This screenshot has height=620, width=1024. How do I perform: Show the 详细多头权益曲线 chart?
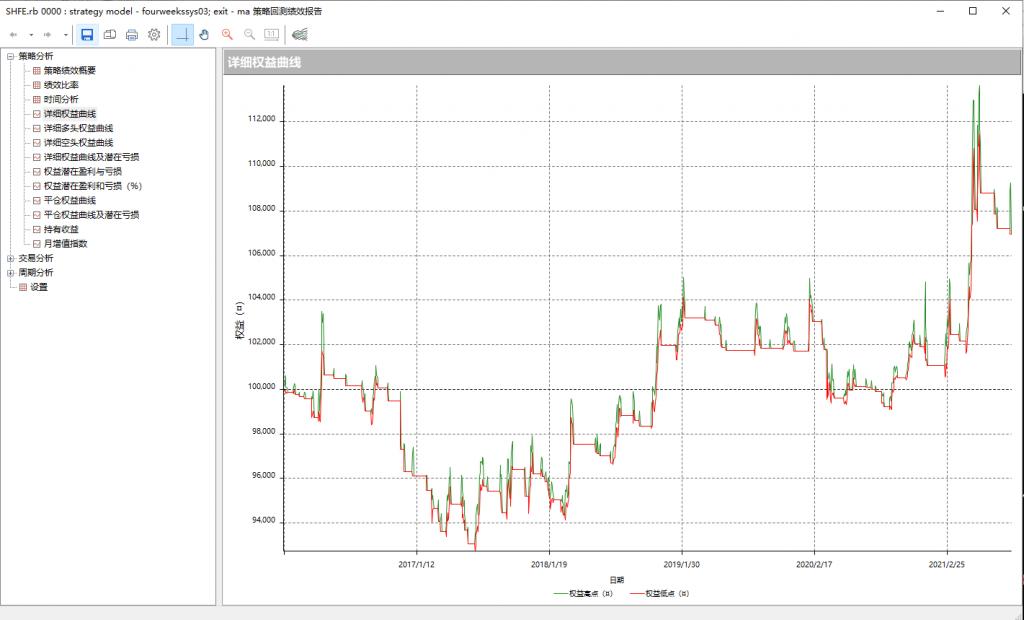click(78, 128)
